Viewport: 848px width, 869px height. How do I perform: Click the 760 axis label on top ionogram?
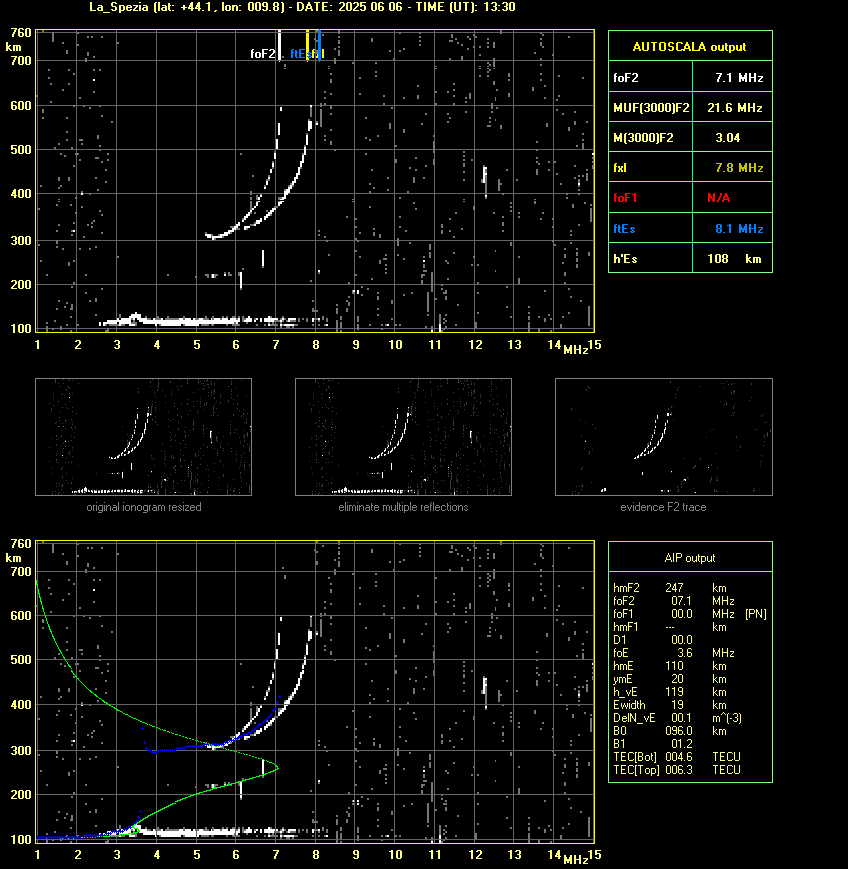(x=22, y=32)
